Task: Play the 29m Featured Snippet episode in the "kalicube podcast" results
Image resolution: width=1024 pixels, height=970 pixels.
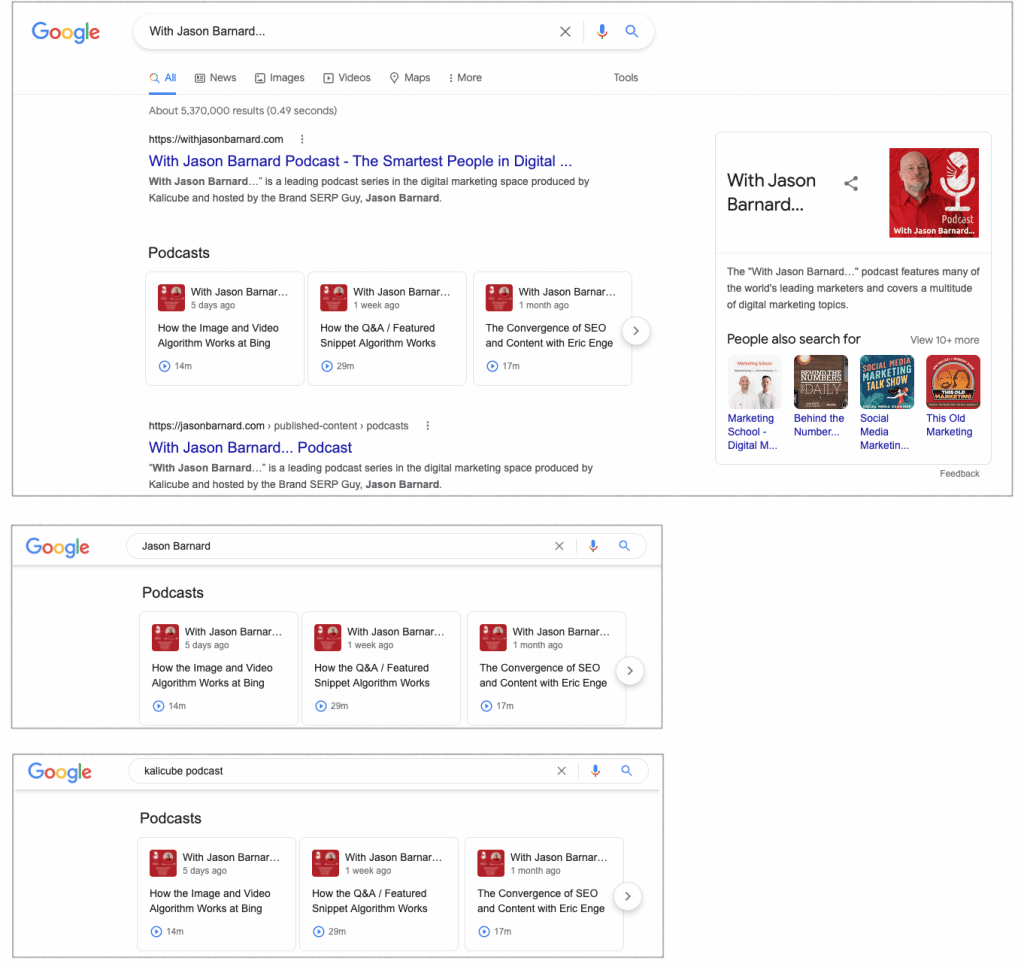Action: pos(319,932)
